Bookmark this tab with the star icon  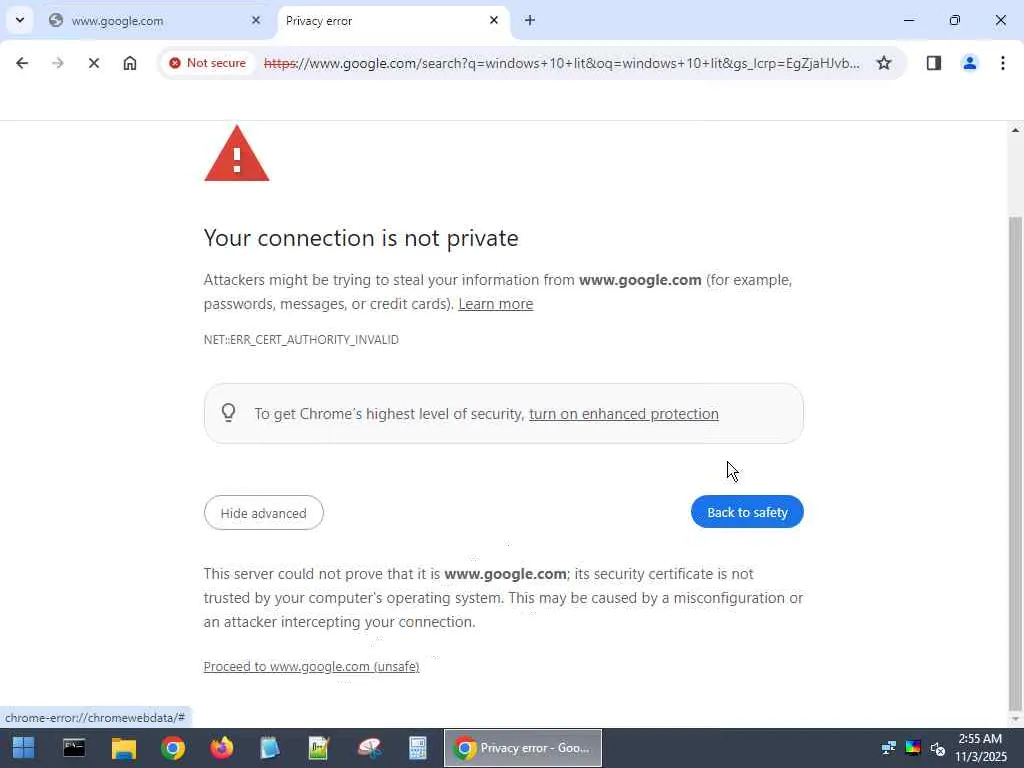(x=884, y=63)
